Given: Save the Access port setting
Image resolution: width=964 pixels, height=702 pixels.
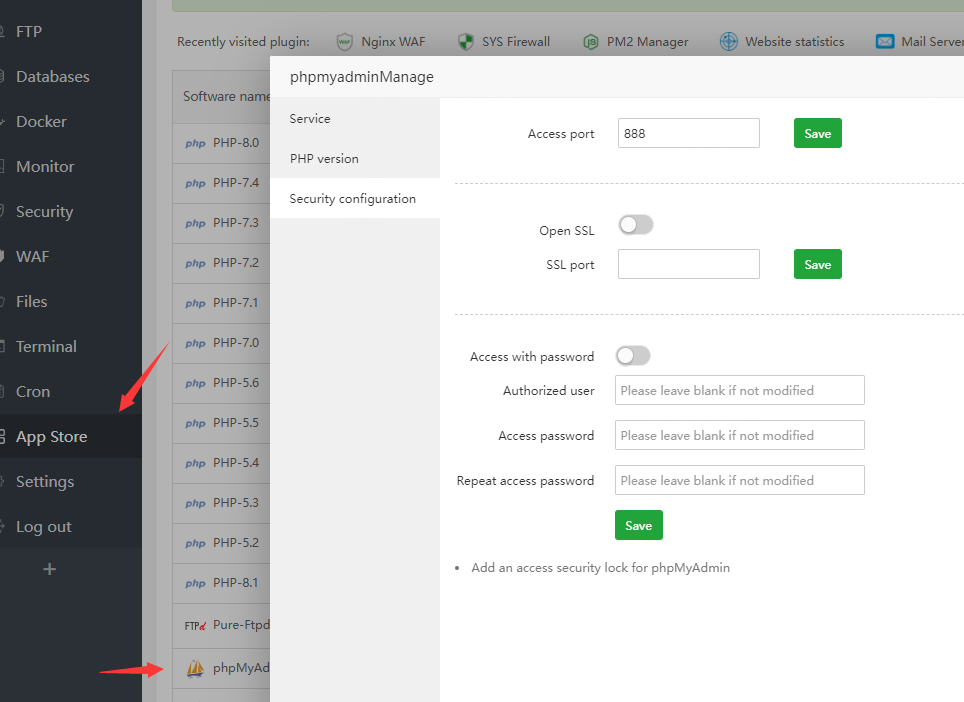Looking at the screenshot, I should tap(818, 133).
